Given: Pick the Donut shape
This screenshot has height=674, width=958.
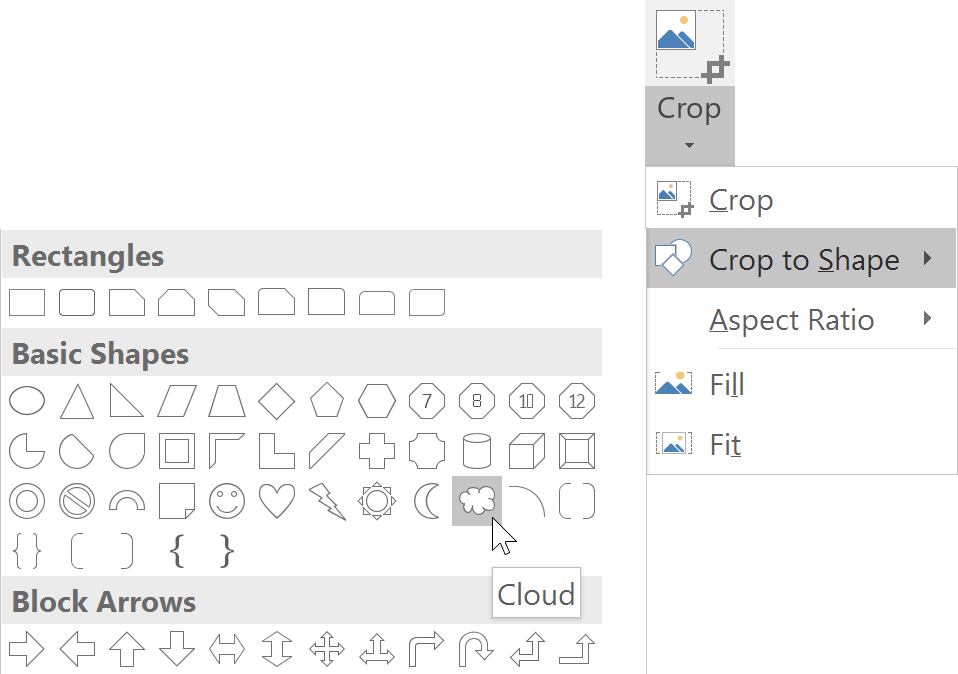Looking at the screenshot, I should pos(27,500).
